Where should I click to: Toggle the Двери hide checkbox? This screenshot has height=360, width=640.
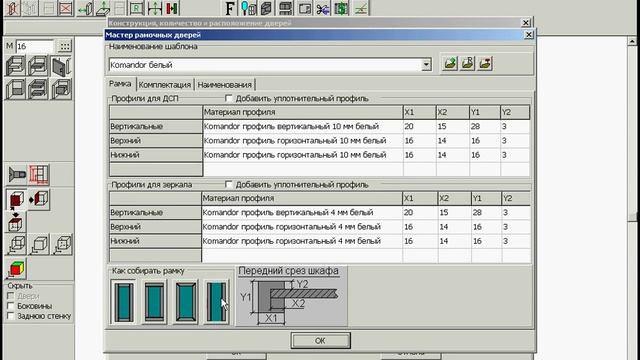click(11, 296)
